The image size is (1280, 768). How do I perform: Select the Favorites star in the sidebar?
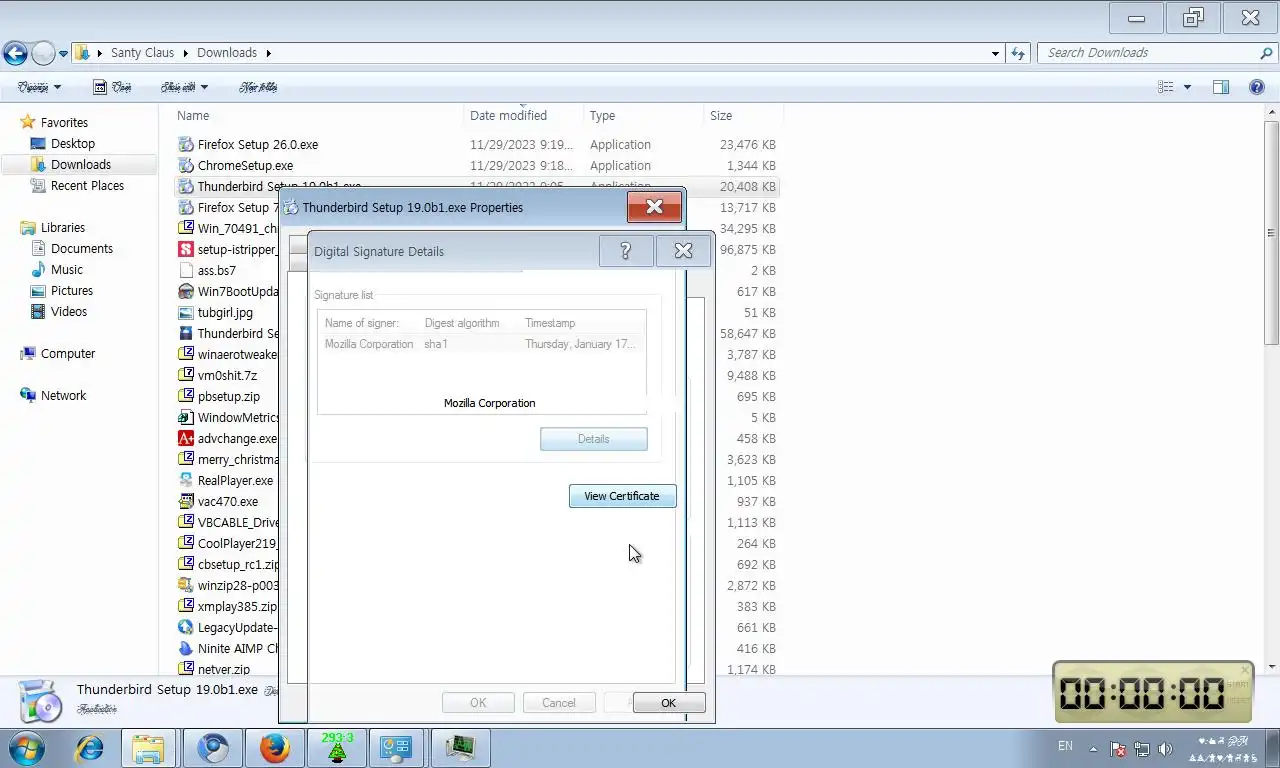28,122
